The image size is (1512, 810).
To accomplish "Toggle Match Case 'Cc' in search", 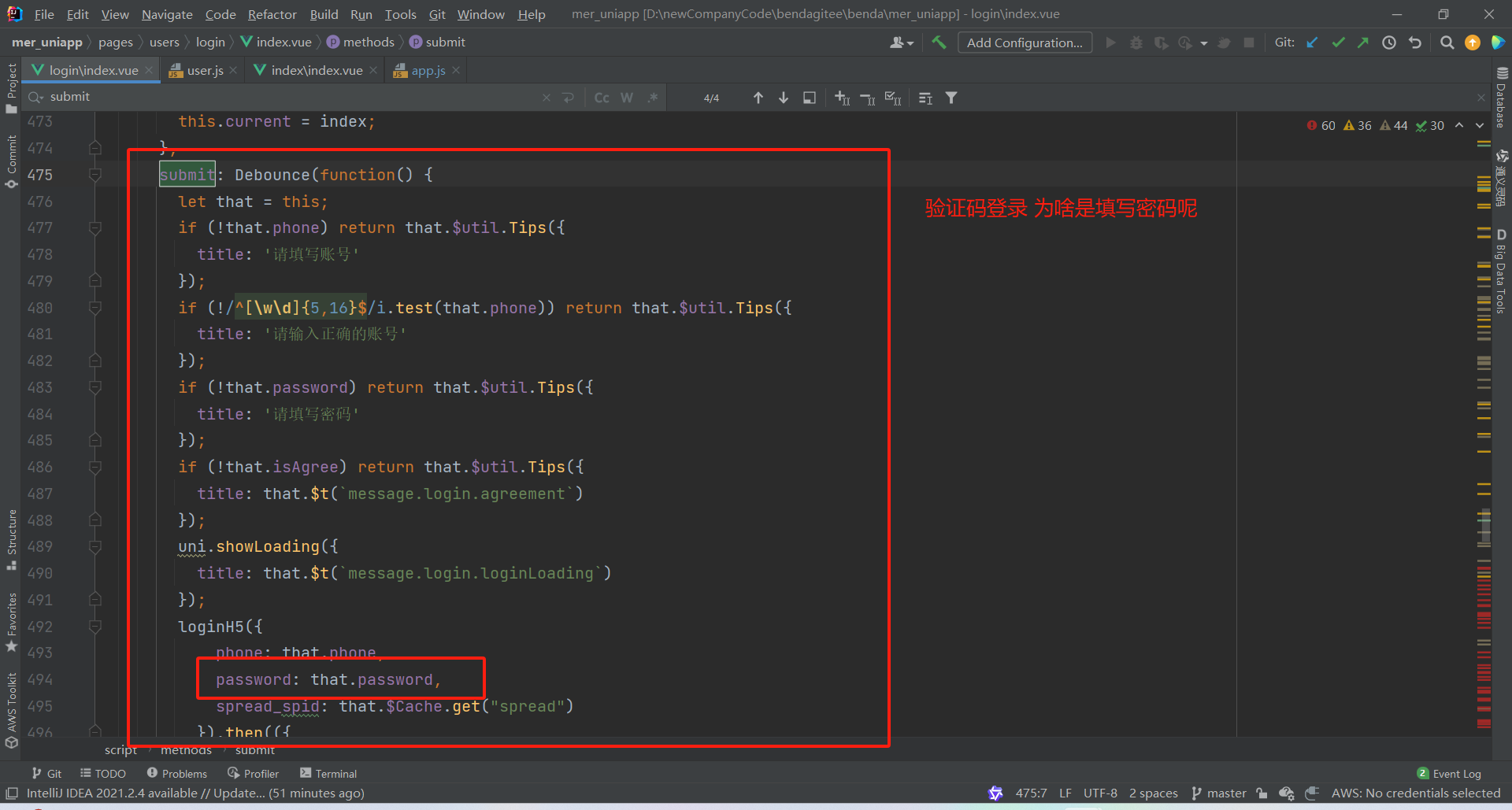I will pos(602,98).
